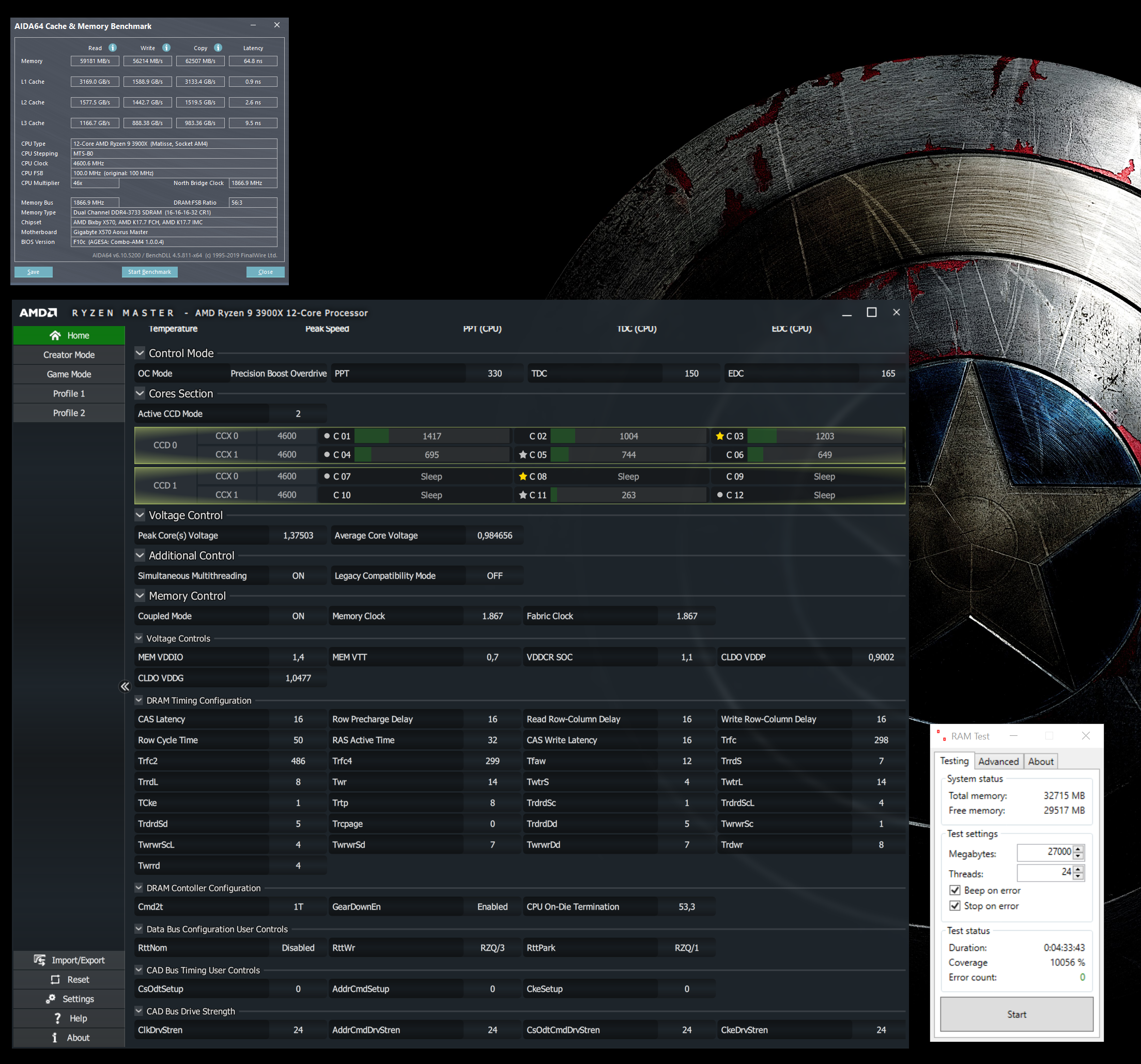Screen dimensions: 1141x1064
Task: Click the Reset icon in the sidebar
Action: 55,980
